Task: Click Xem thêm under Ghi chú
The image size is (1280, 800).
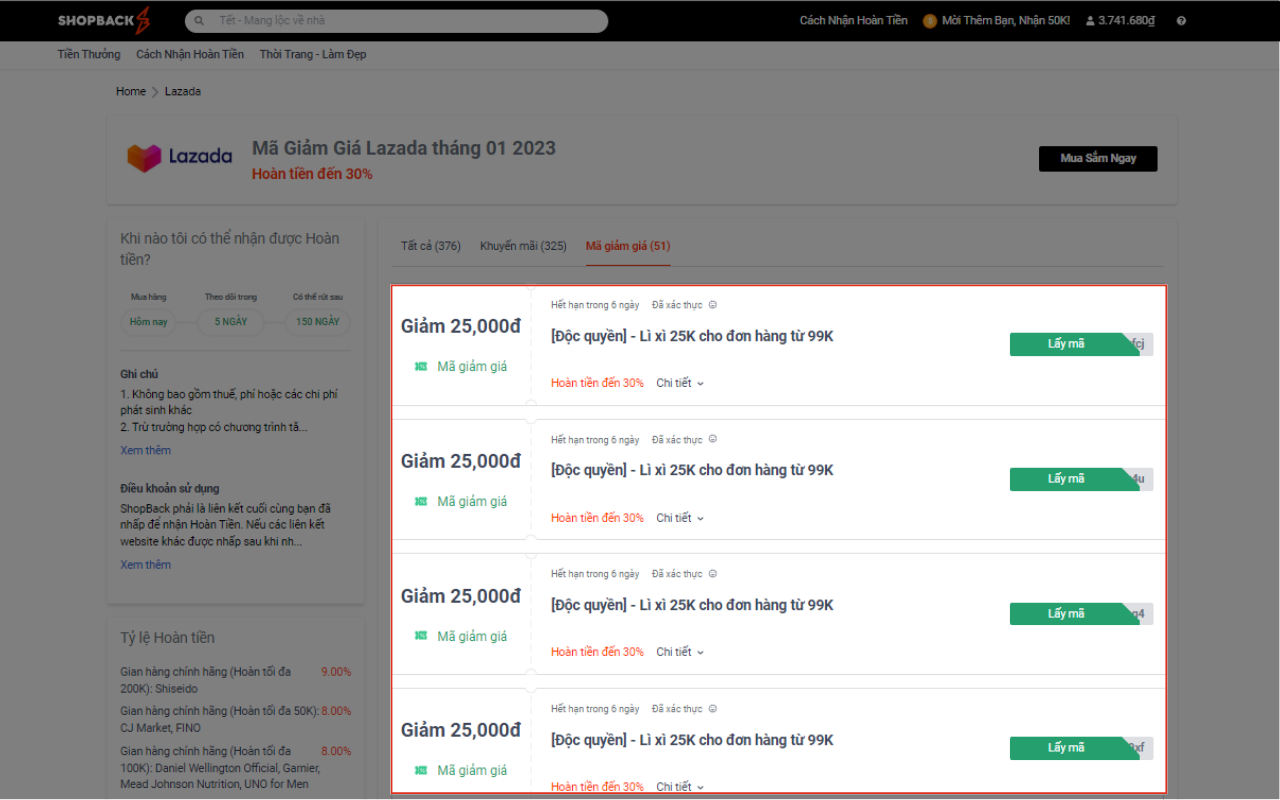Action: 146,451
